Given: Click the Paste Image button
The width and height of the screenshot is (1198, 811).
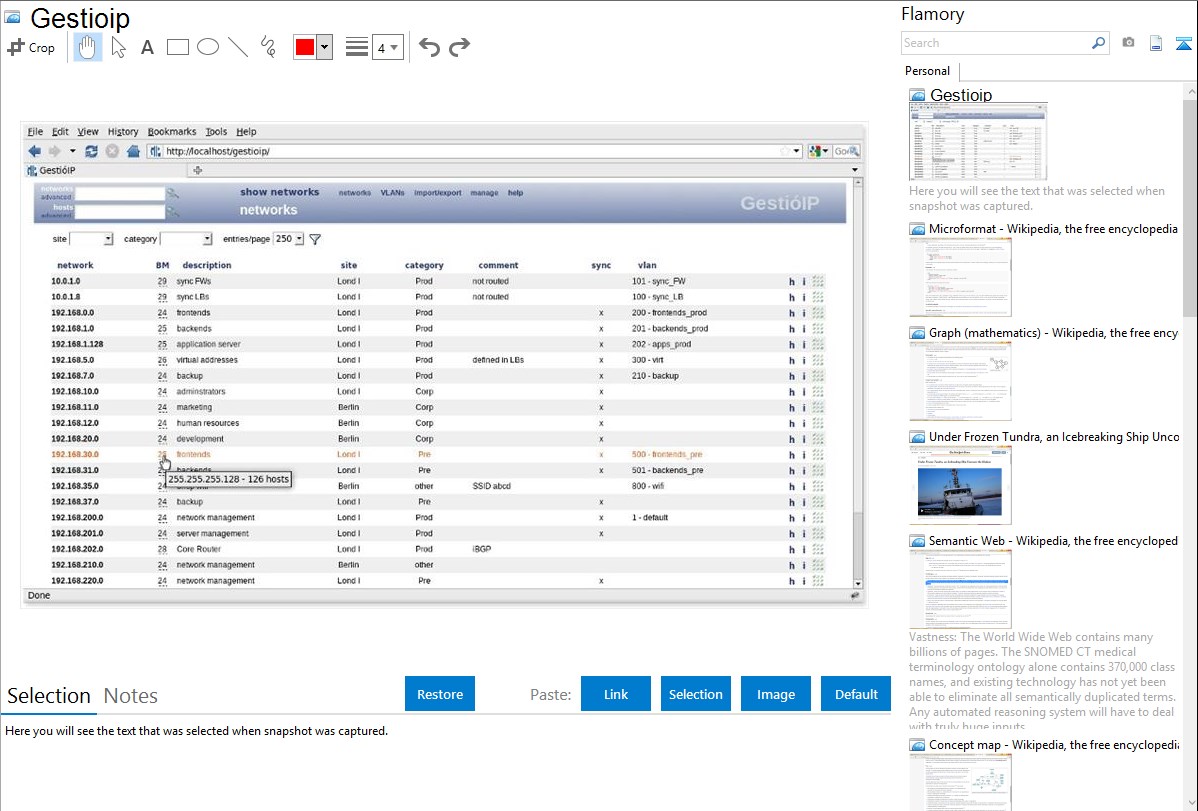Looking at the screenshot, I should point(775,694).
